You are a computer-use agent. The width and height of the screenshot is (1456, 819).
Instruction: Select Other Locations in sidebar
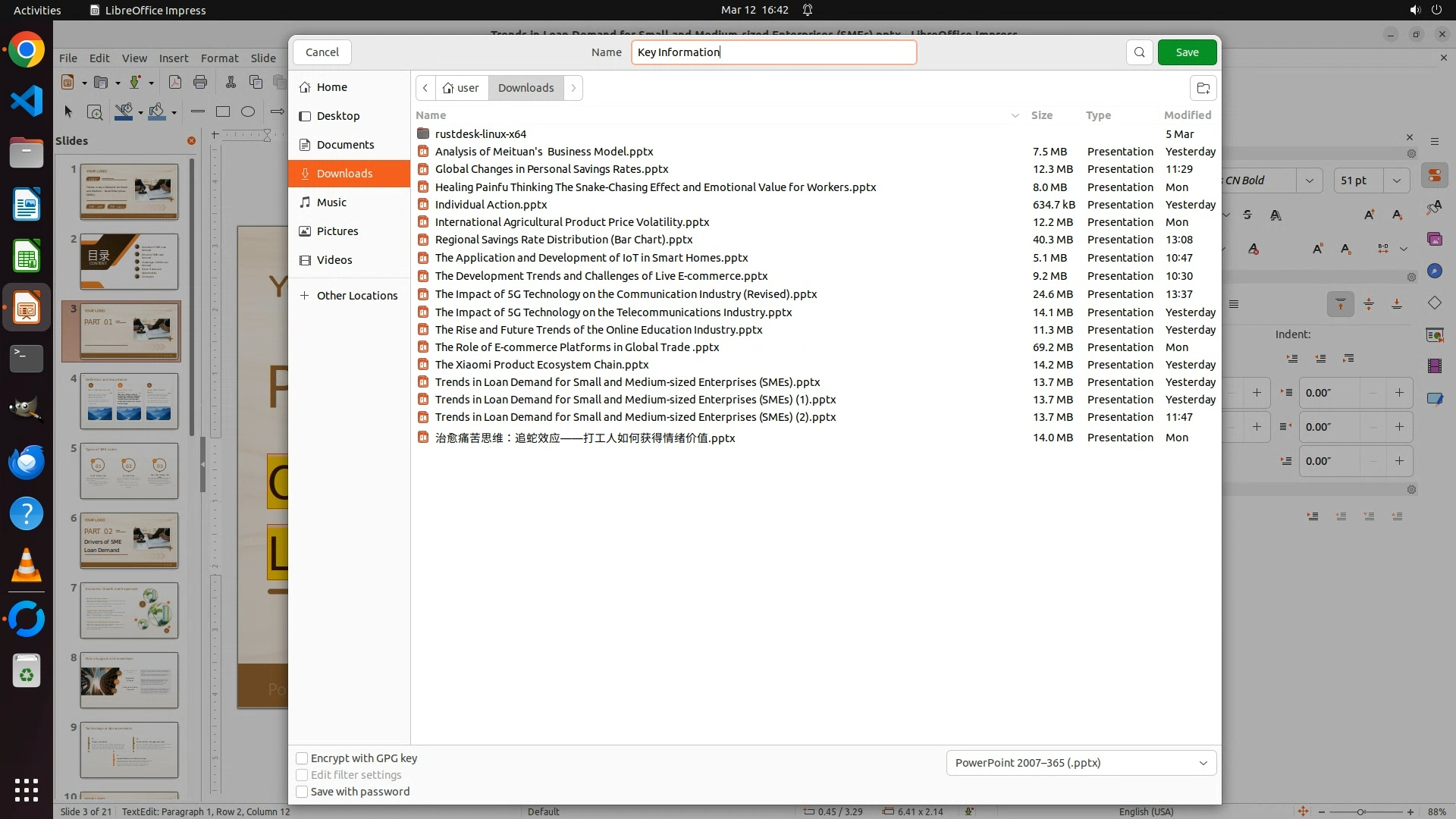[356, 296]
